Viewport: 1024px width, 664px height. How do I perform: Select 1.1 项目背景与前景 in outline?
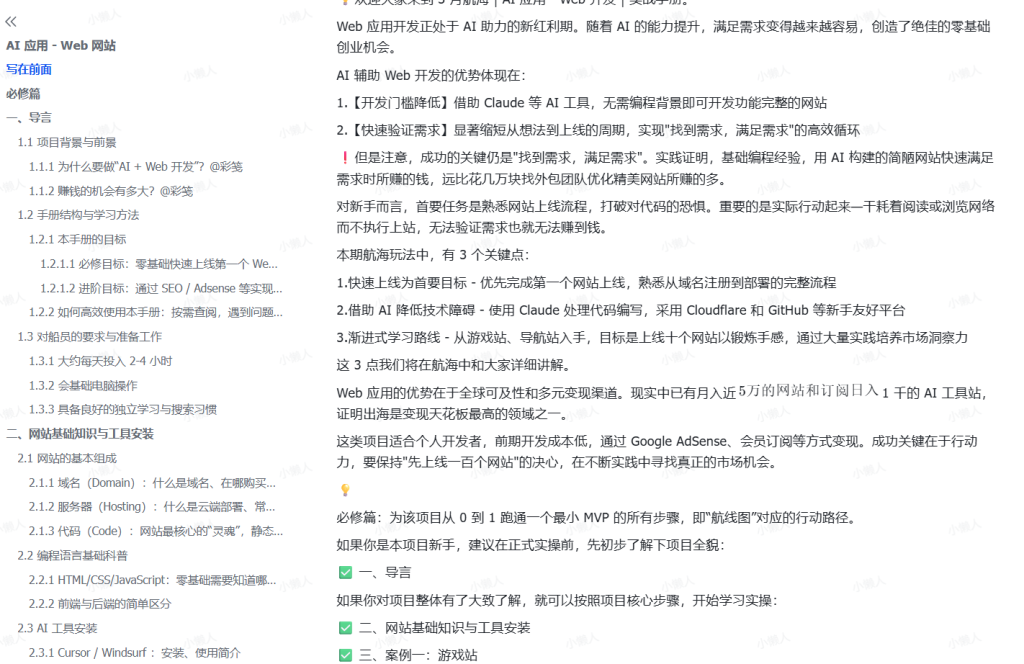(67, 142)
